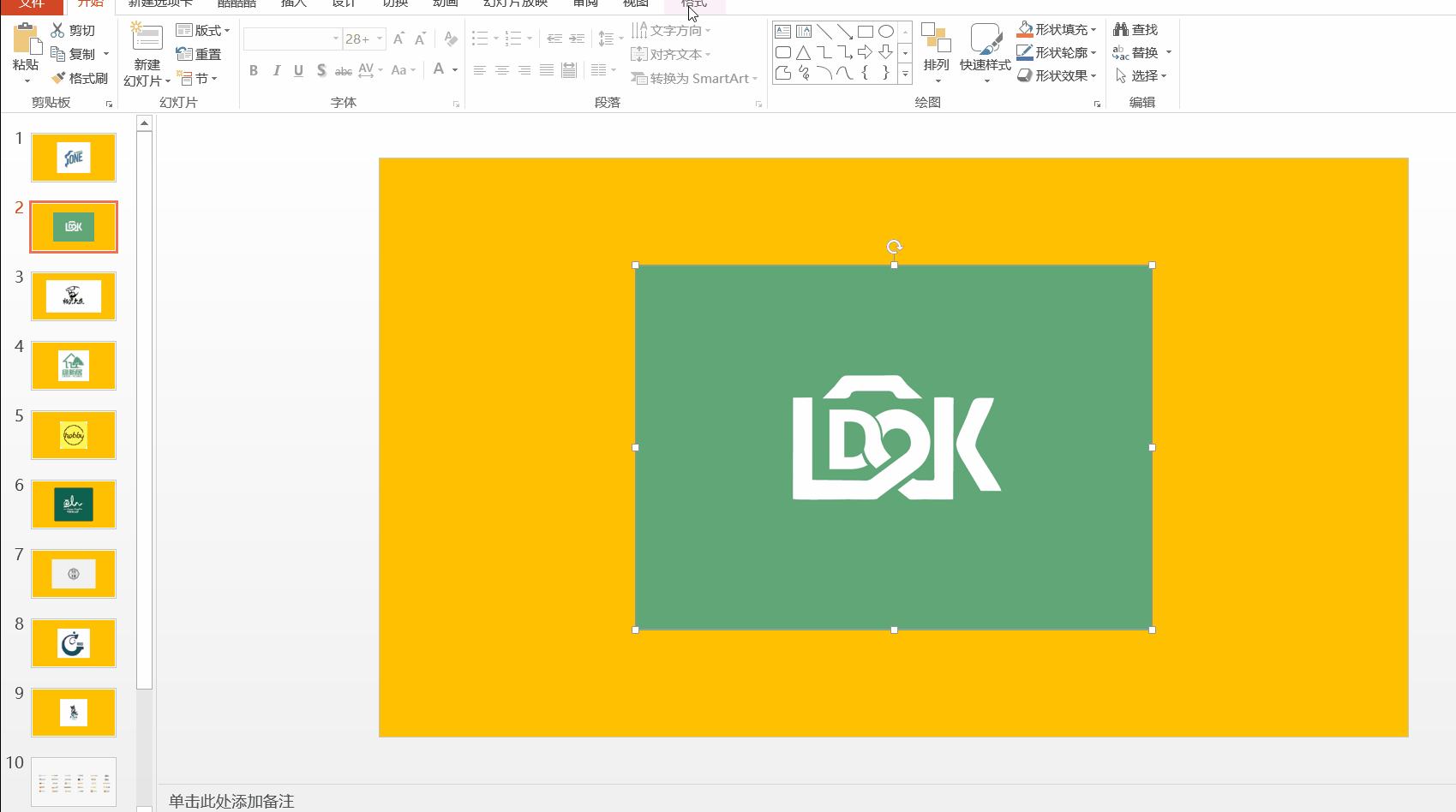Select the straight line shape
1456x812 pixels.
pos(824,32)
